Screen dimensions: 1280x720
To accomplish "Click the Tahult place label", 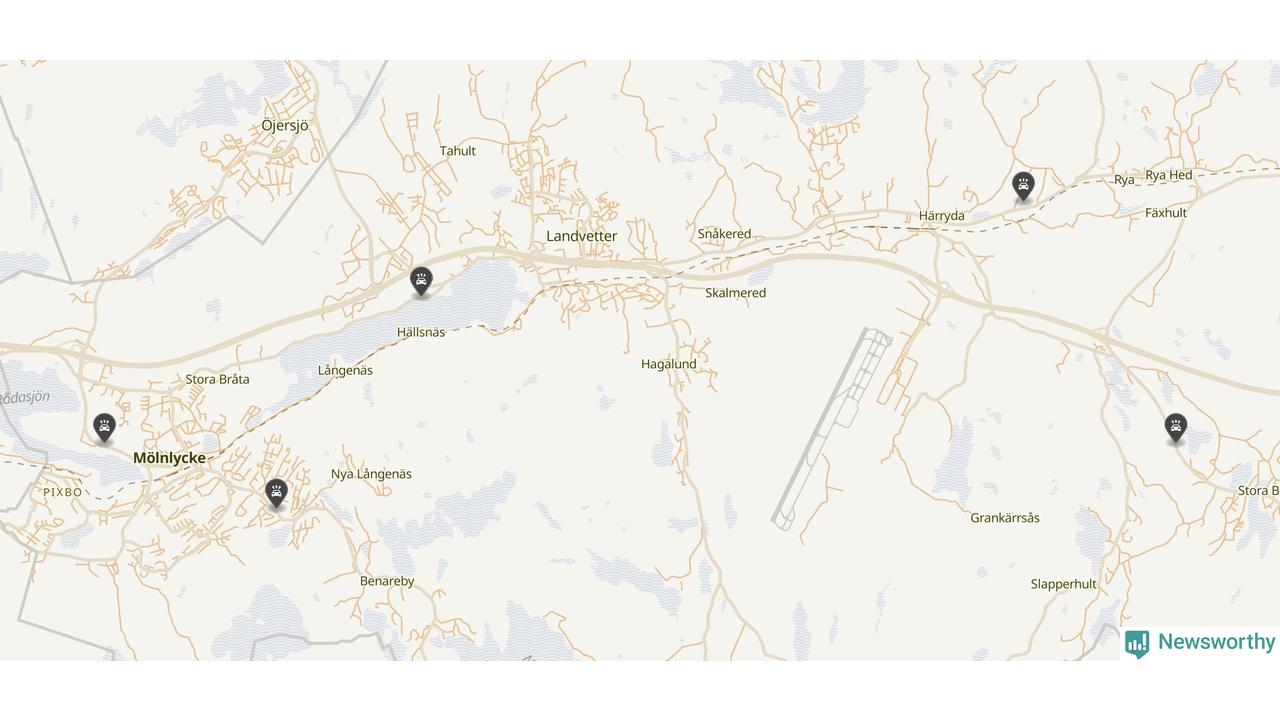I will (x=458, y=151).
